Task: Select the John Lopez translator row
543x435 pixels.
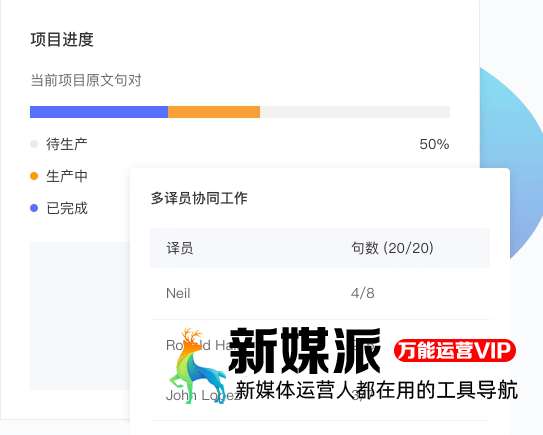Action: pos(320,395)
